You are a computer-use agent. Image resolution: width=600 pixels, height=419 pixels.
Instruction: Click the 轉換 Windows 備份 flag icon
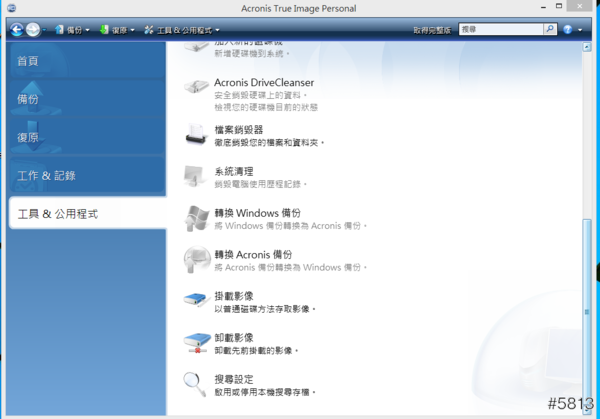(x=197, y=218)
